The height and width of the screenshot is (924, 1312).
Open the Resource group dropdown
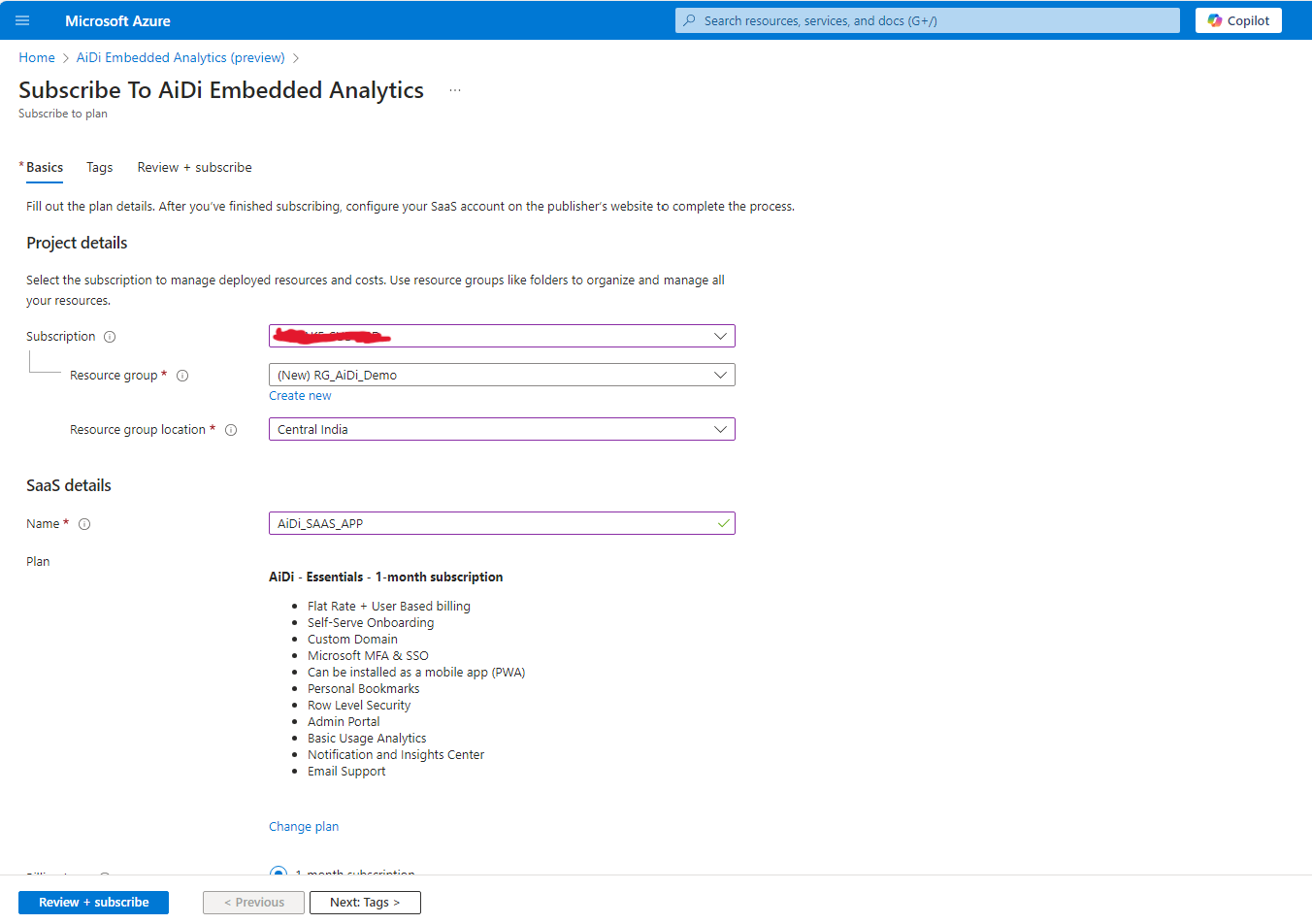[x=502, y=375]
